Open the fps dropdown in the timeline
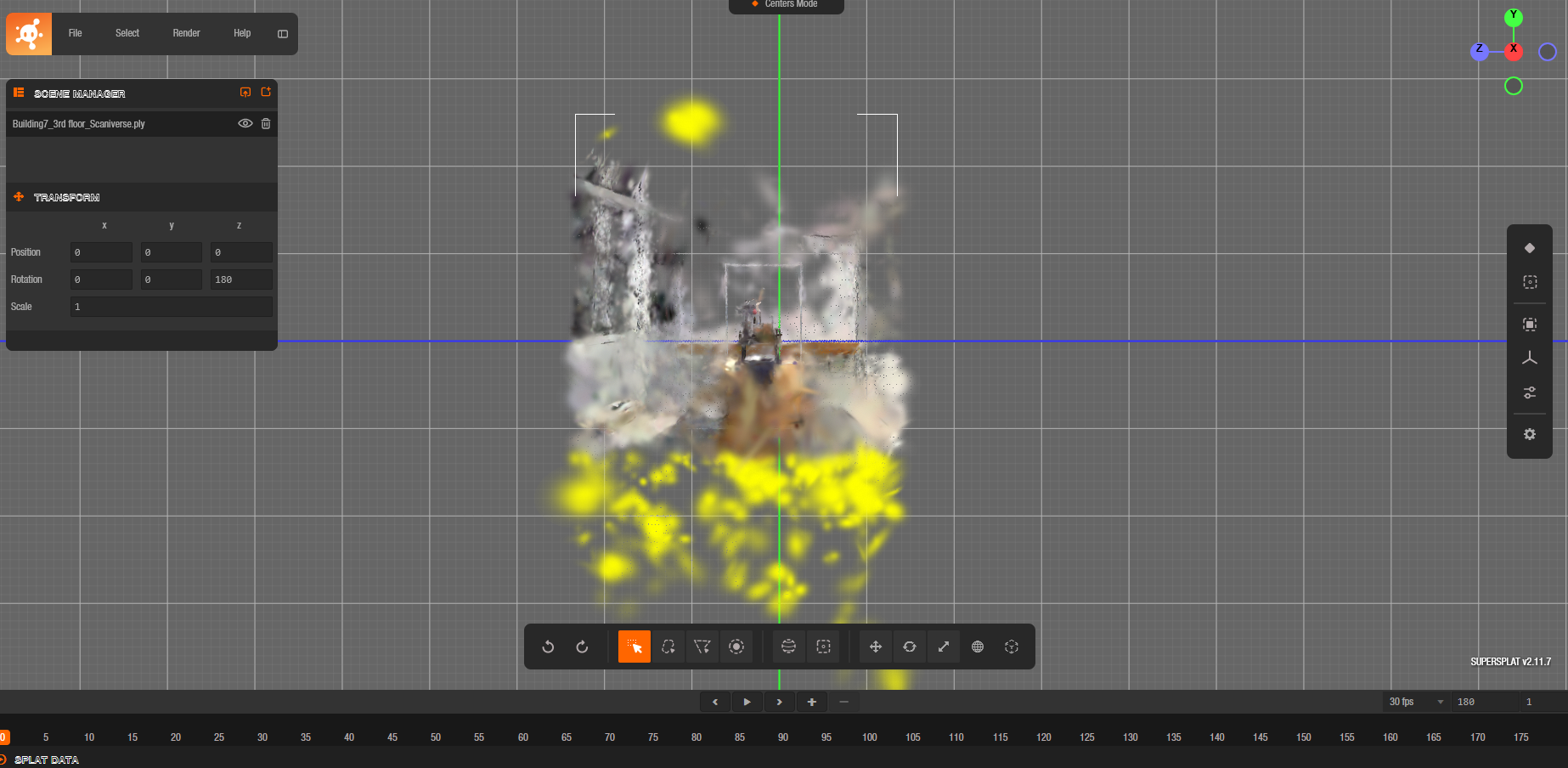 (1440, 702)
